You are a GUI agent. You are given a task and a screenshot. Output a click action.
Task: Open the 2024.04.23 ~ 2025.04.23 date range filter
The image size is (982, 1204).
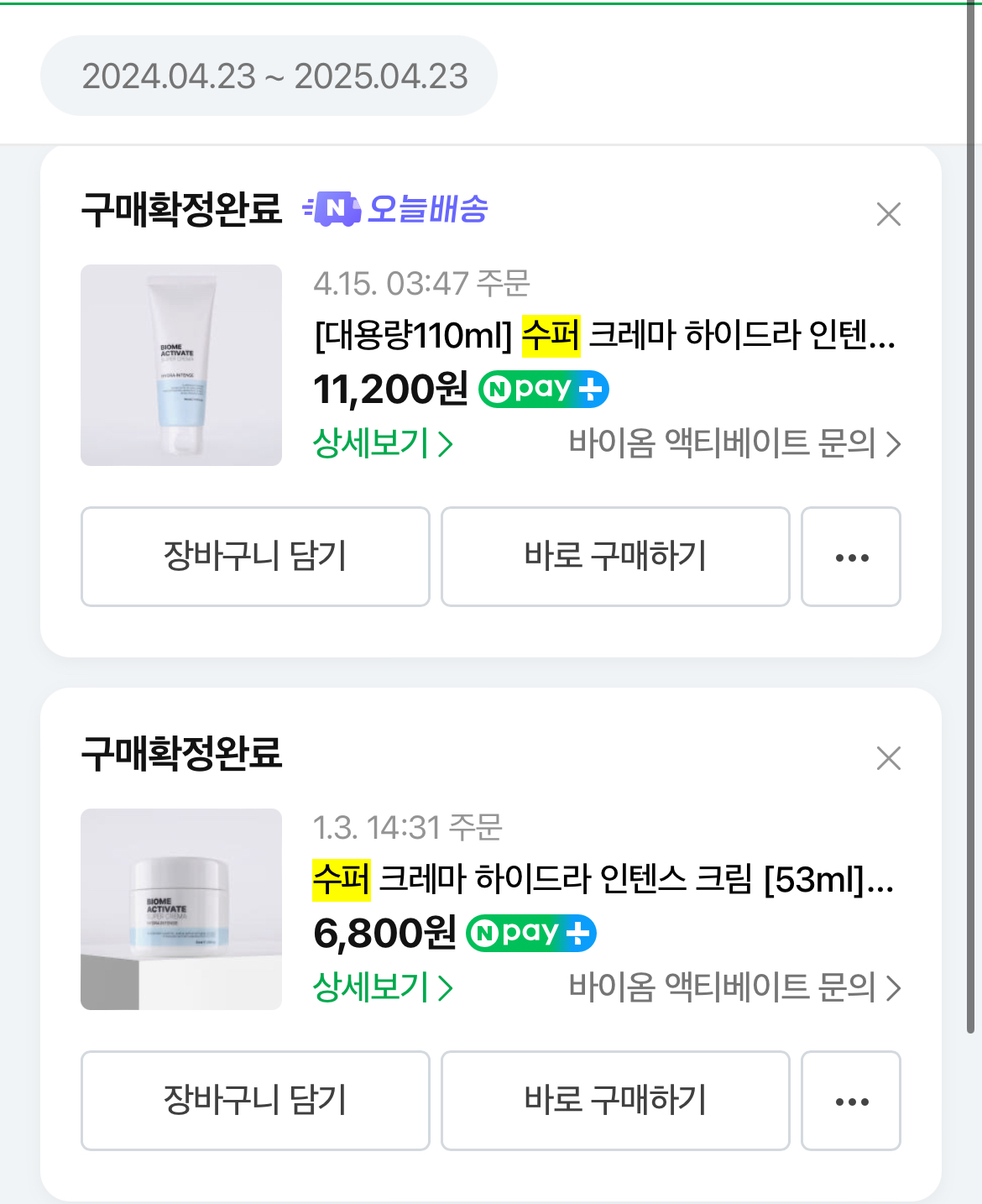pyautogui.click(x=269, y=76)
